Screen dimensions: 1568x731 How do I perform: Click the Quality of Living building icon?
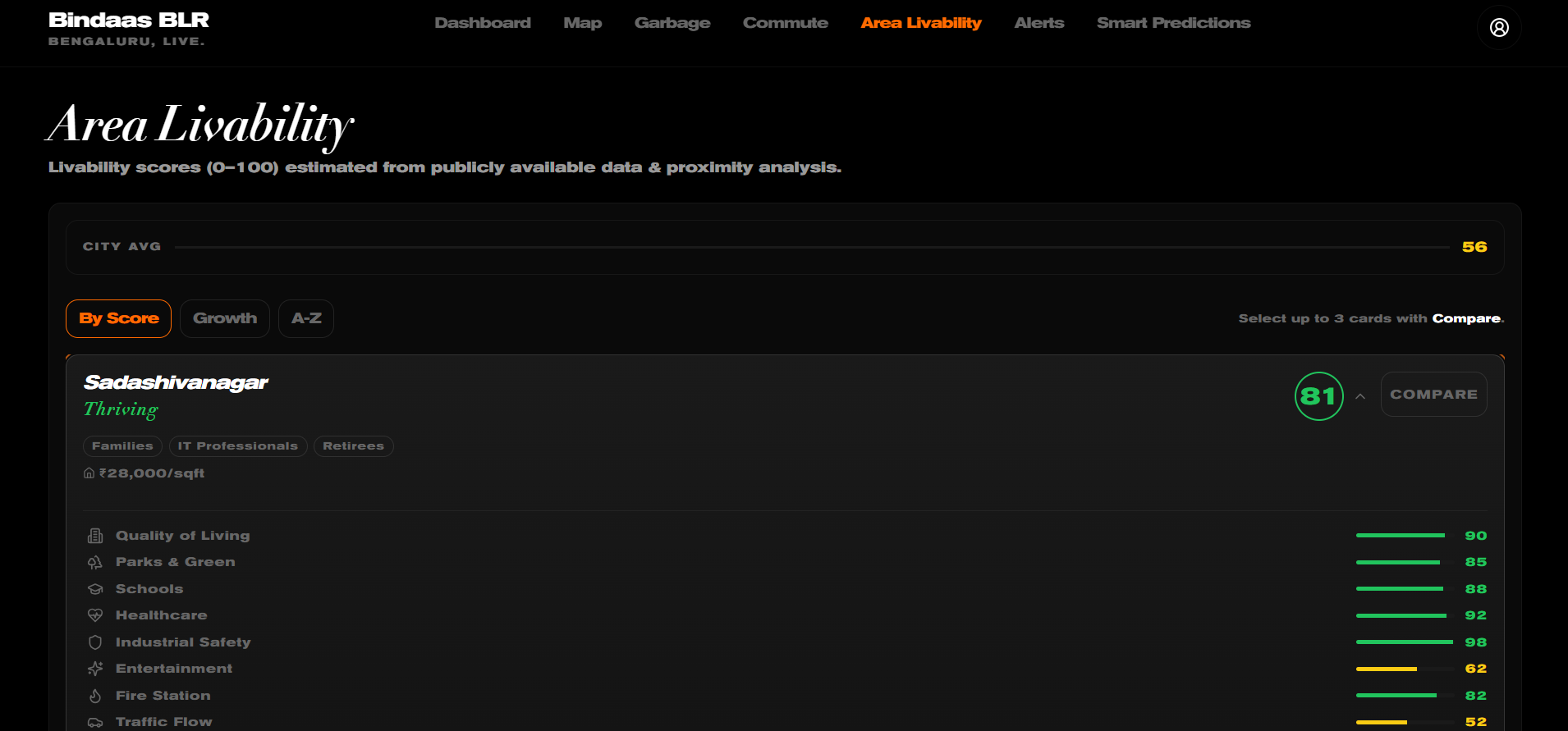95,536
